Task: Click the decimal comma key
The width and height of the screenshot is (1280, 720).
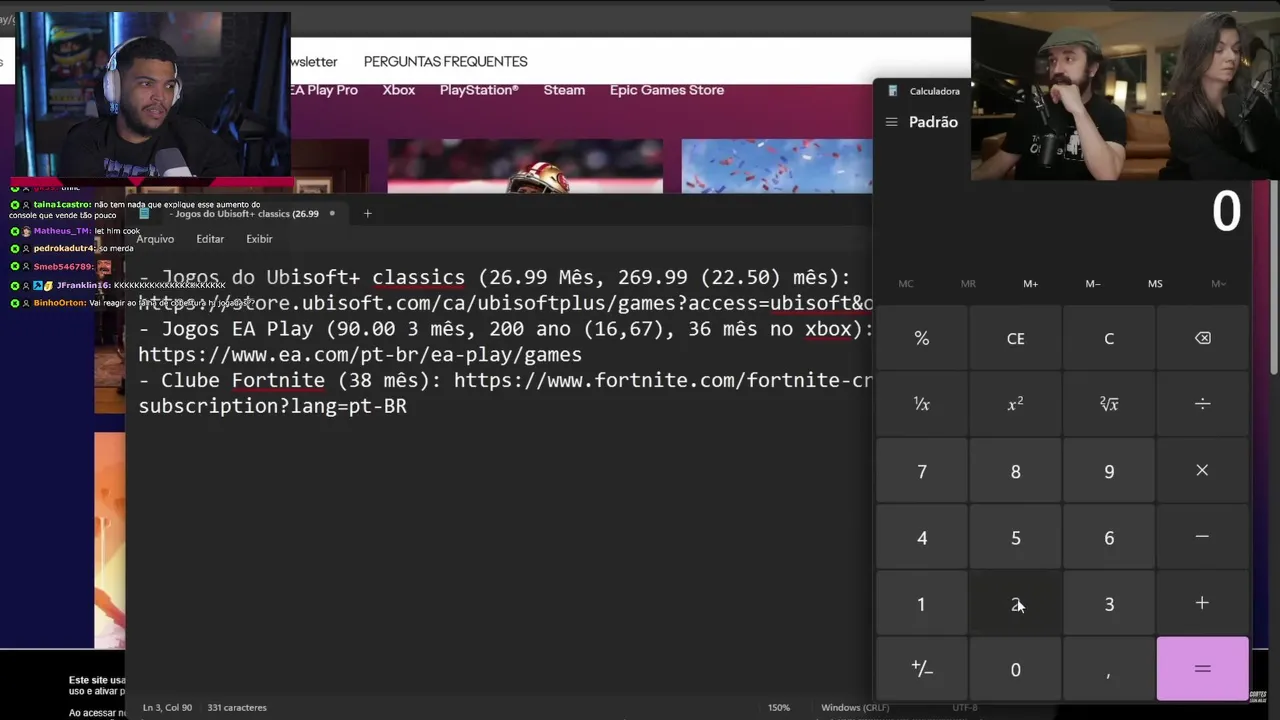Action: tap(1109, 669)
